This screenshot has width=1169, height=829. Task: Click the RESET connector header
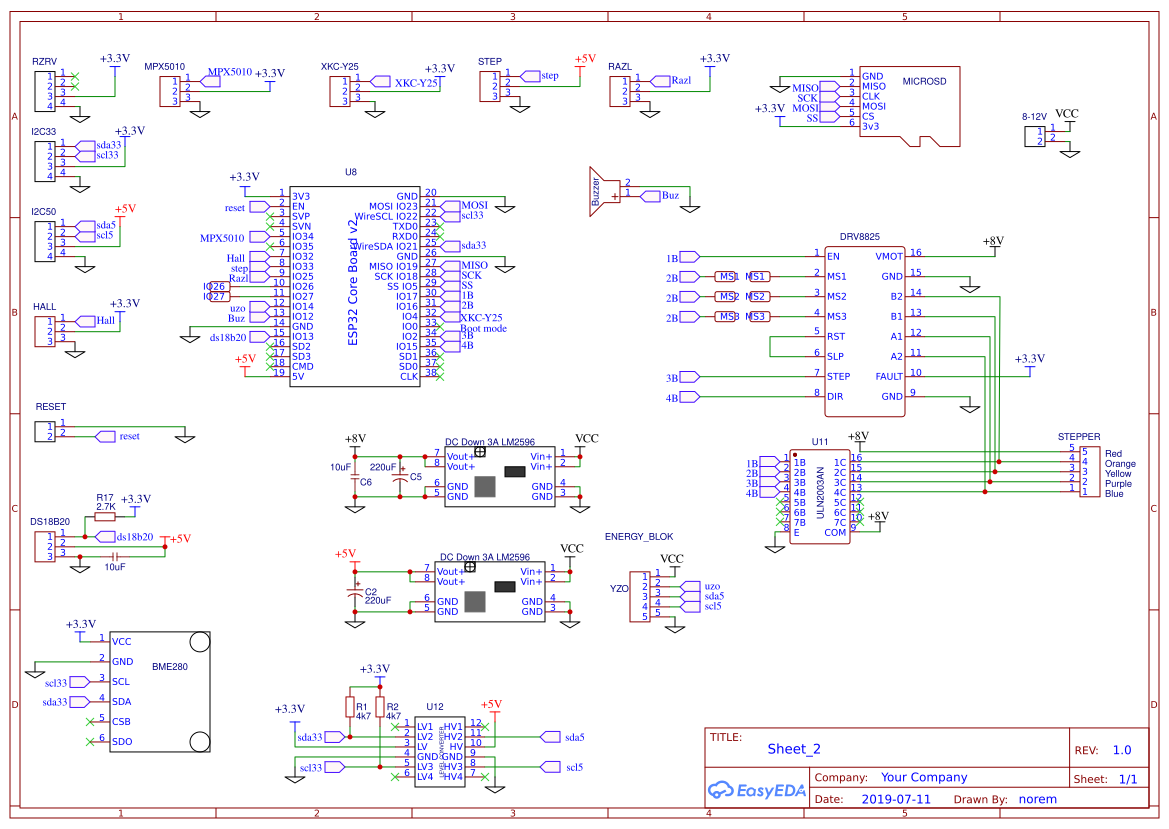tap(47, 430)
